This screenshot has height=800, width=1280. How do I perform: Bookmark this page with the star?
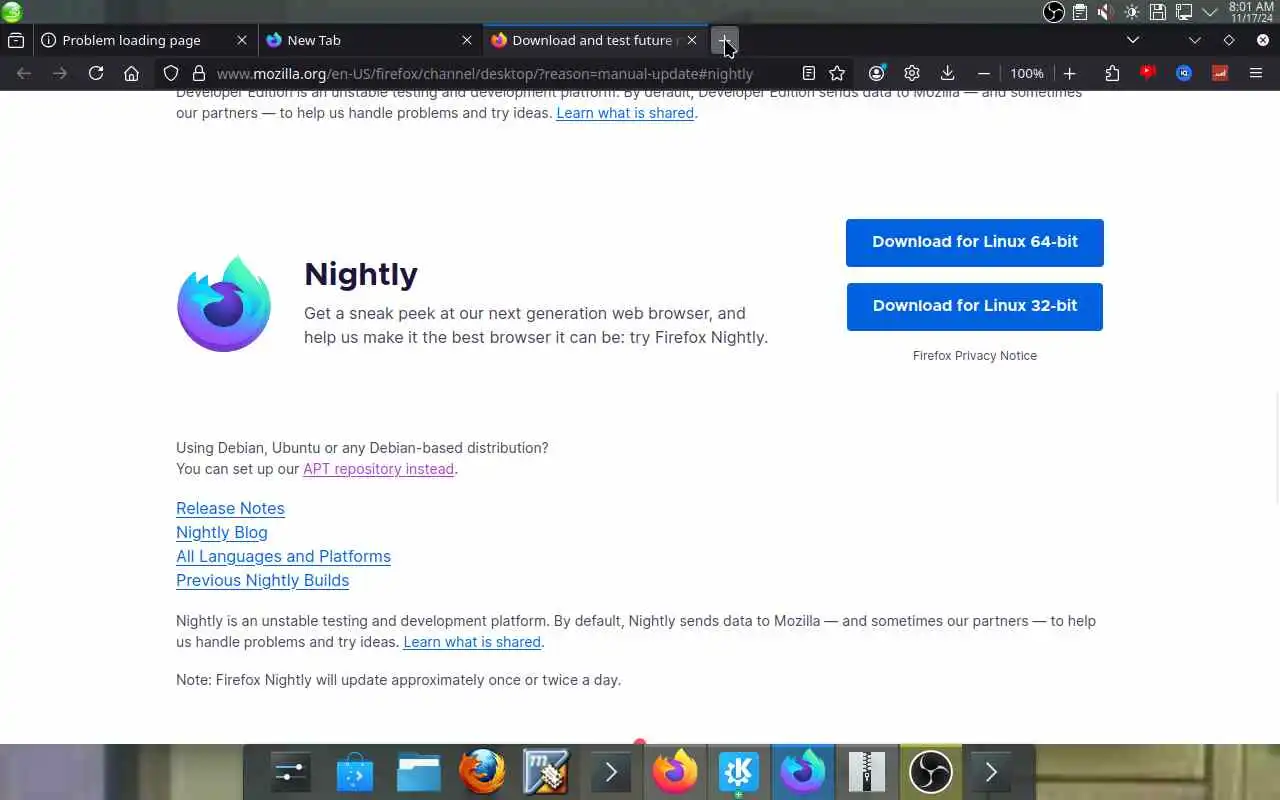tap(837, 73)
